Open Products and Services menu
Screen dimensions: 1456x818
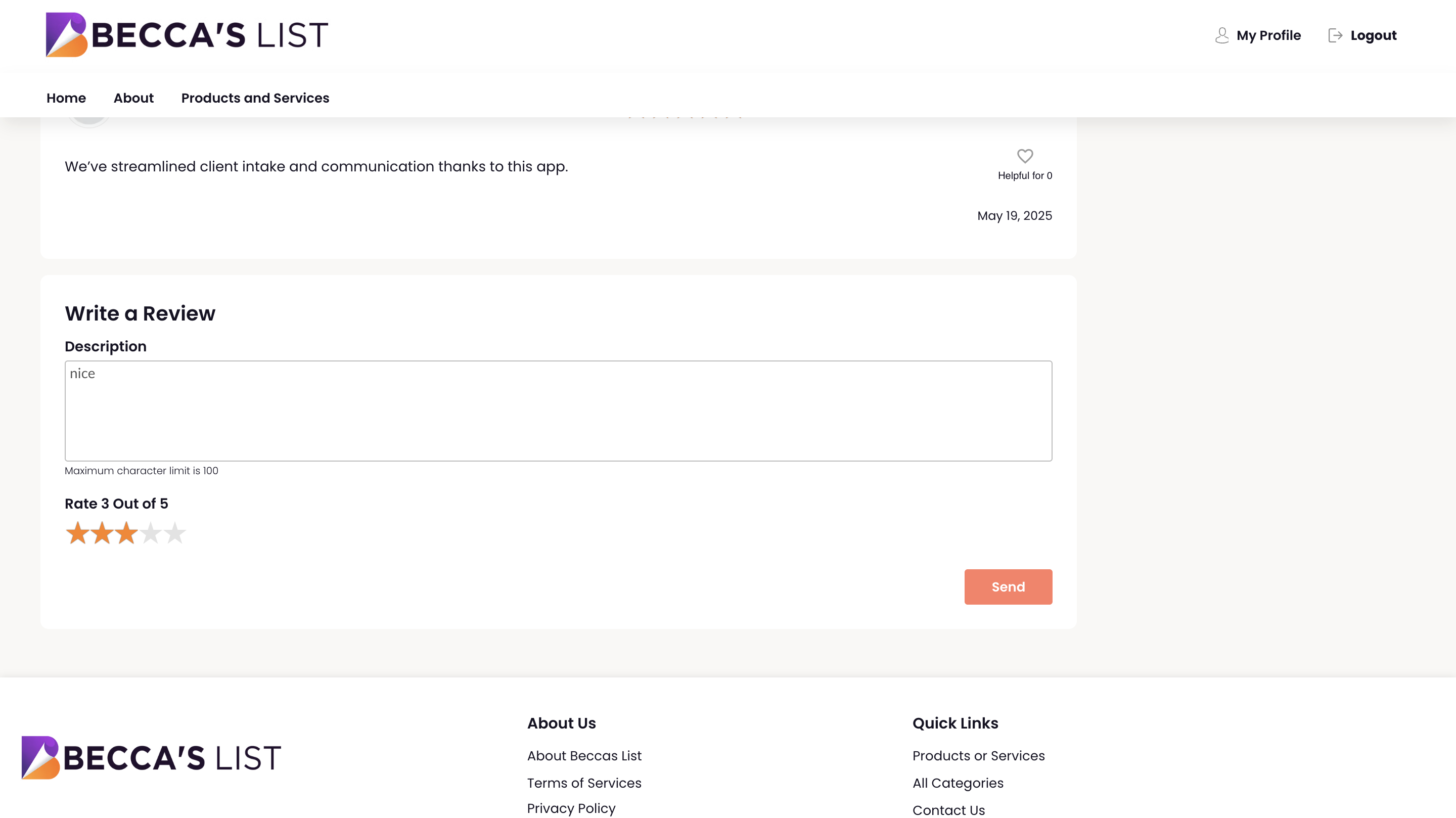tap(255, 98)
